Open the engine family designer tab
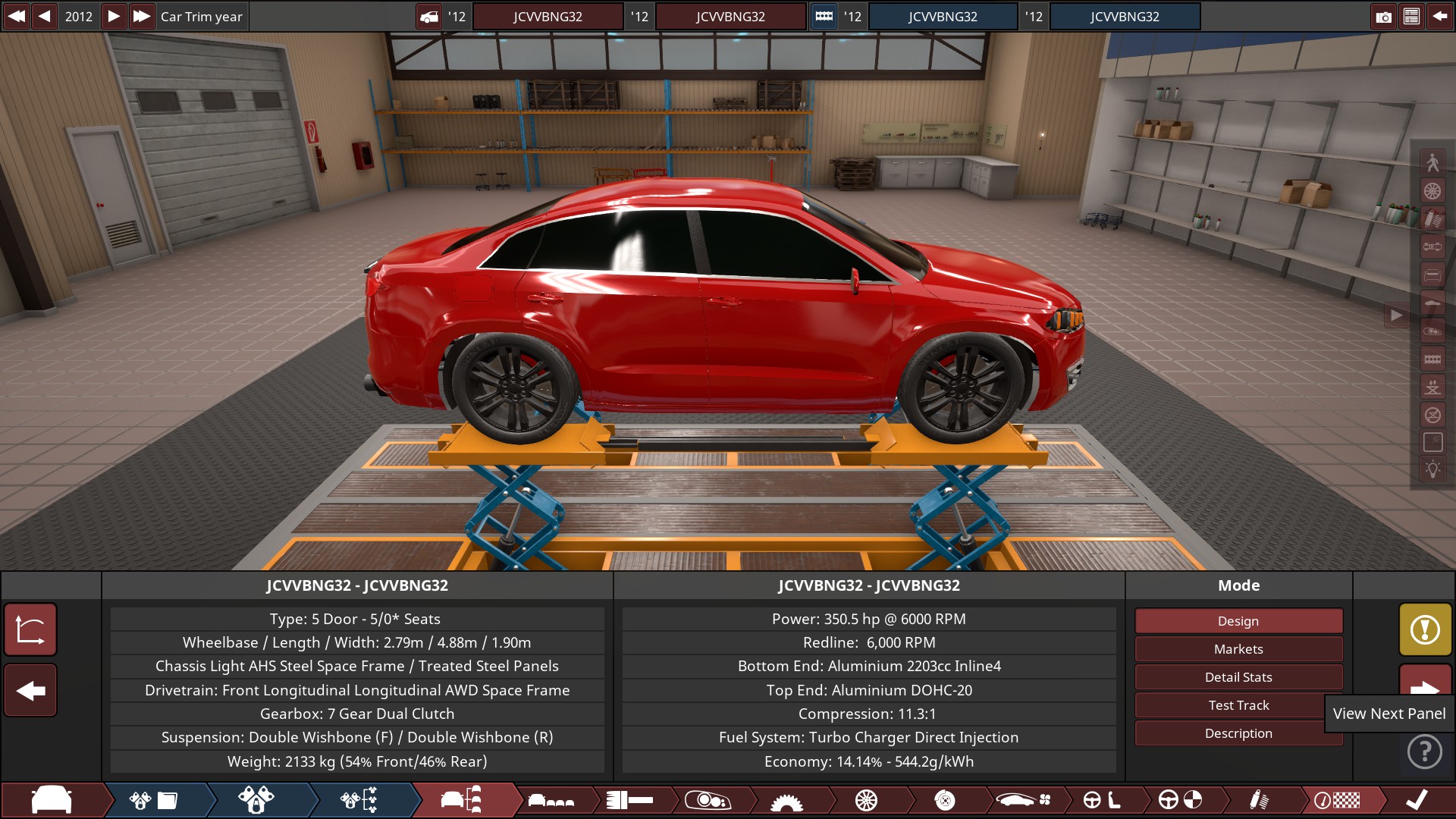 154,800
